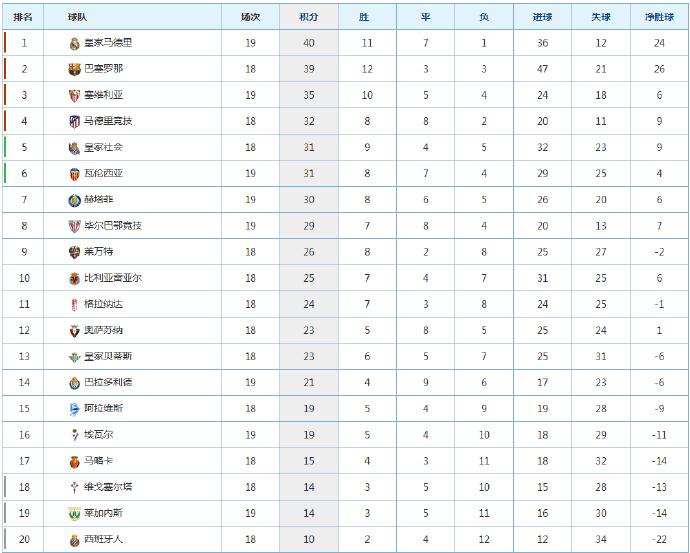
Task: Click the Real Madrid crest icon
Action: (74, 43)
